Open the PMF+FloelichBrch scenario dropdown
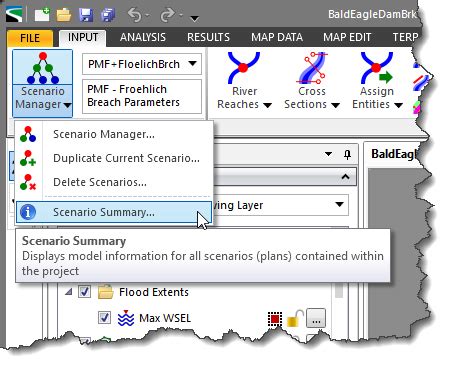 click(x=192, y=63)
